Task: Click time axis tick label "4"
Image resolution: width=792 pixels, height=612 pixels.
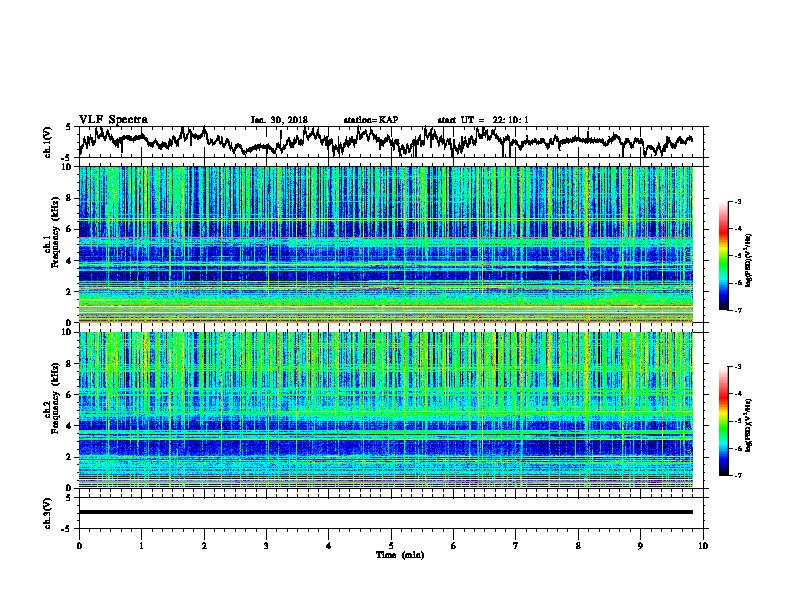Action: tap(329, 546)
